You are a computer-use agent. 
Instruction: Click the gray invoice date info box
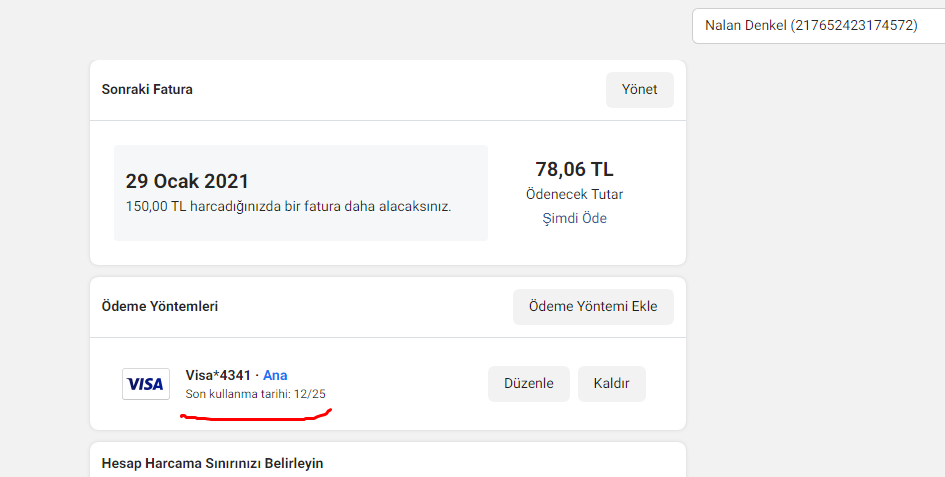click(301, 193)
